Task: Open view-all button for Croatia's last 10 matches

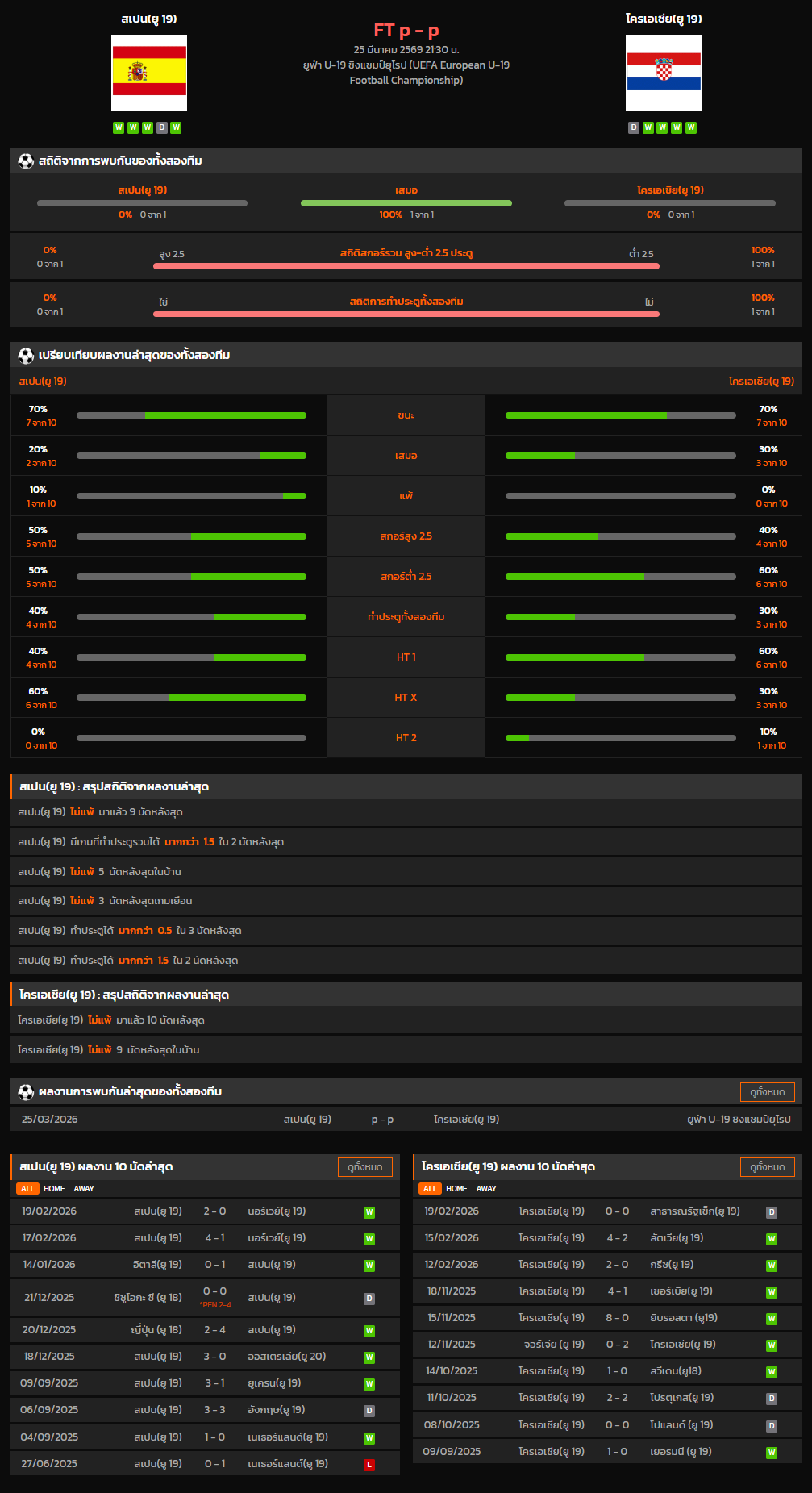Action: 767,1167
